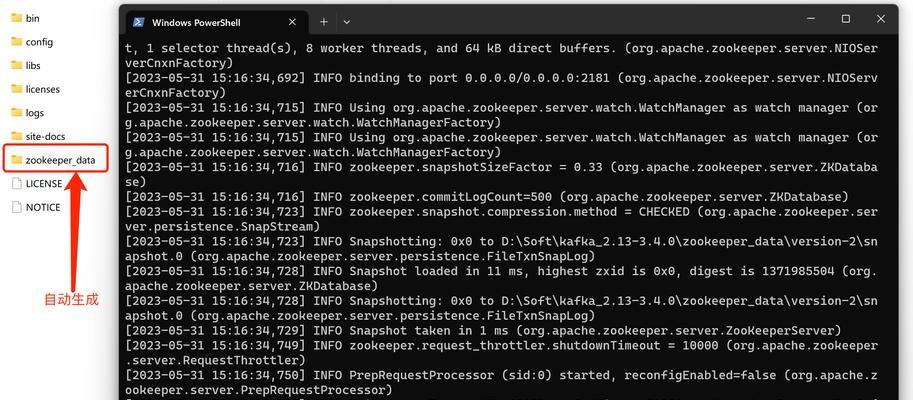Click the PowerShell icon in the tab
The width and height of the screenshot is (913, 400).
(x=139, y=22)
